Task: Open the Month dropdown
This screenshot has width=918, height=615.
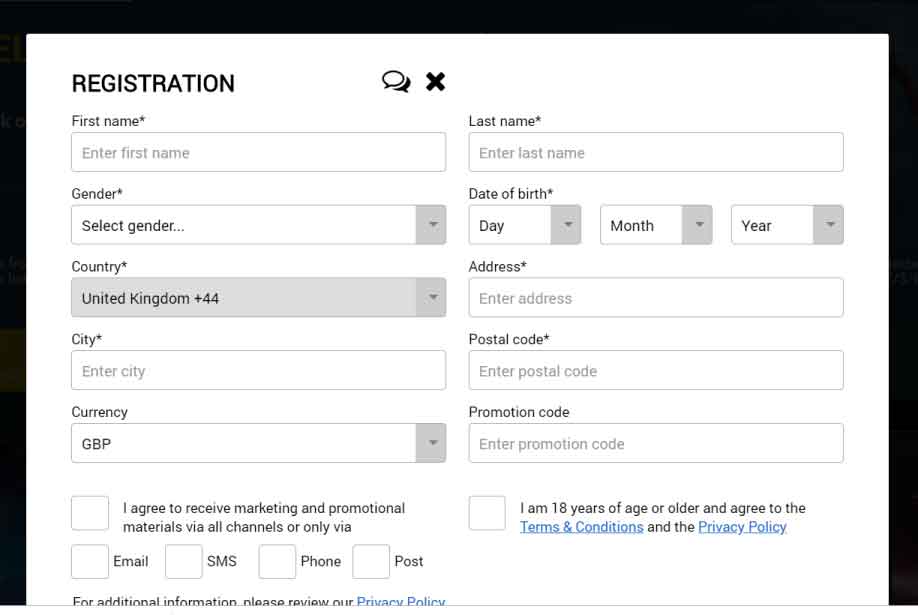Action: pos(656,225)
